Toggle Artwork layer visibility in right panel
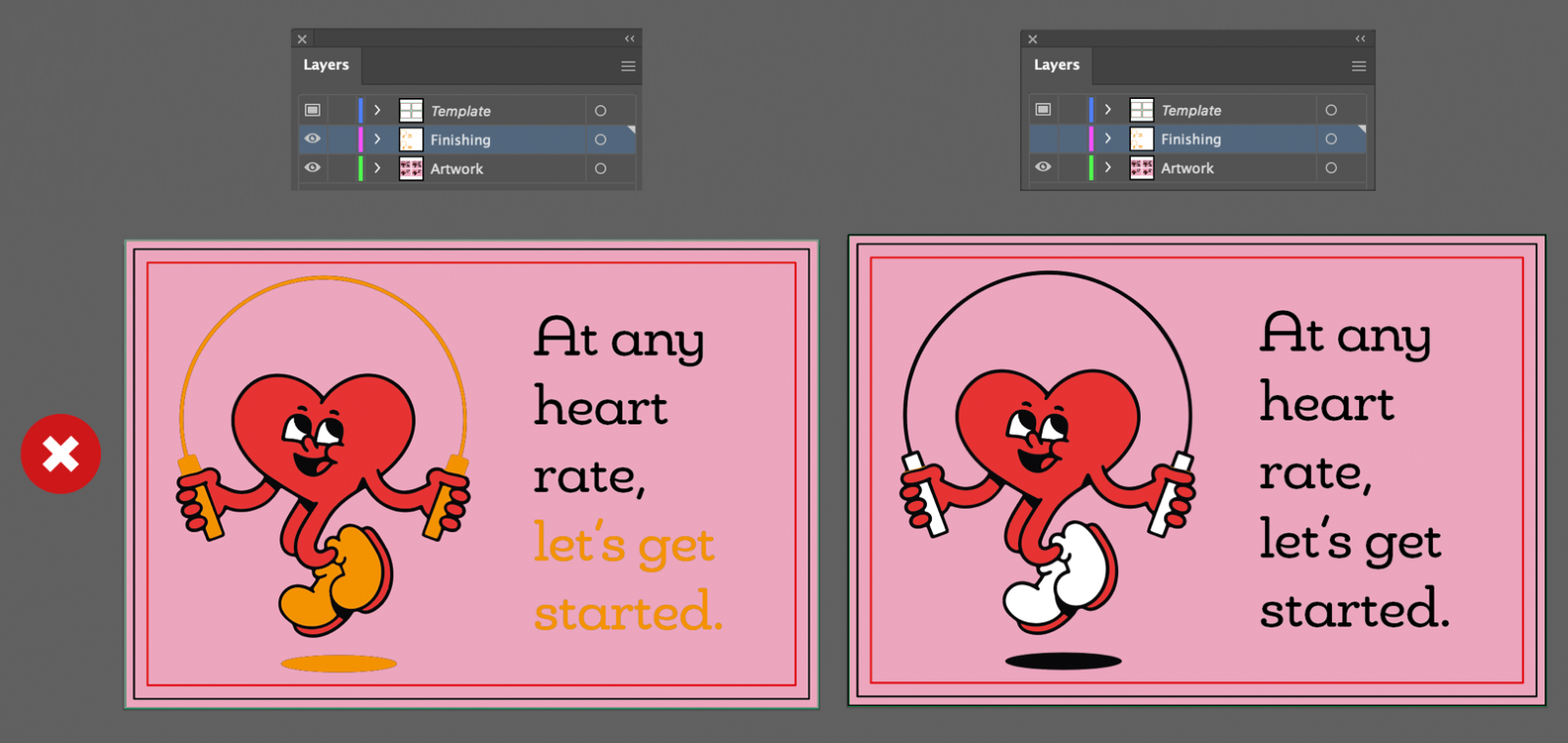 tap(1043, 167)
